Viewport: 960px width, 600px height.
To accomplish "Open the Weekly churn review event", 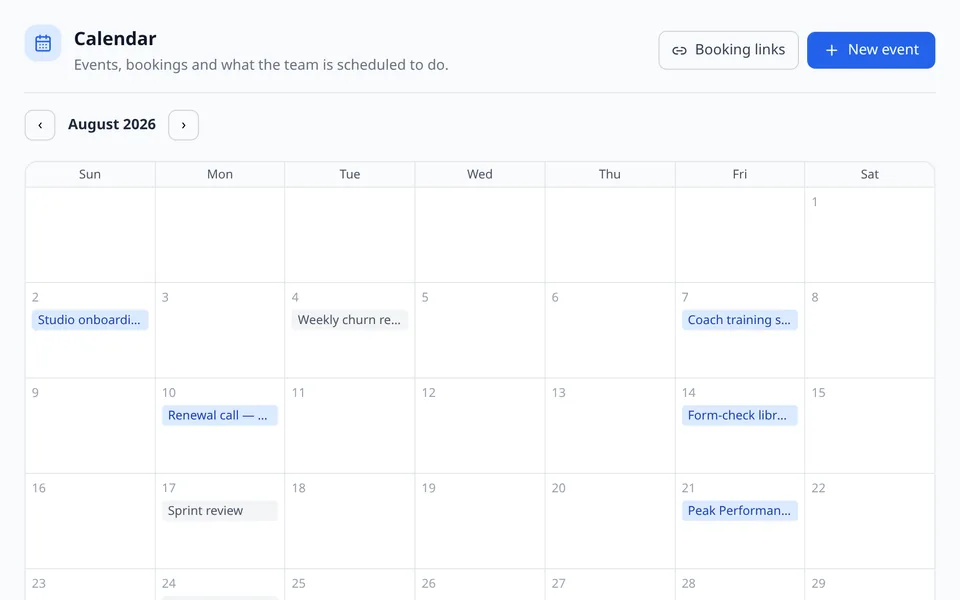I will coord(350,320).
